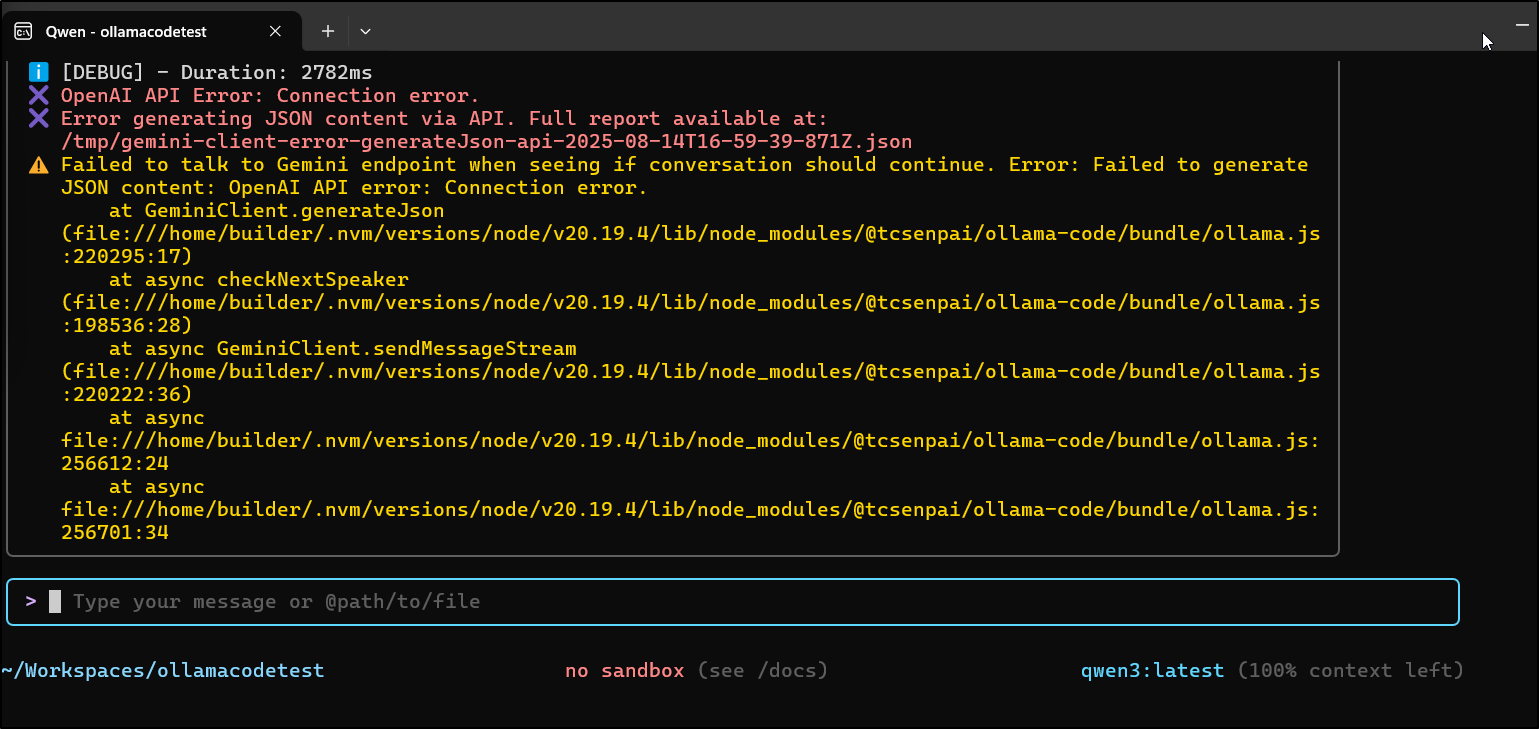Click 'at GeminiClient.generateJson' stack line

[x=277, y=211]
